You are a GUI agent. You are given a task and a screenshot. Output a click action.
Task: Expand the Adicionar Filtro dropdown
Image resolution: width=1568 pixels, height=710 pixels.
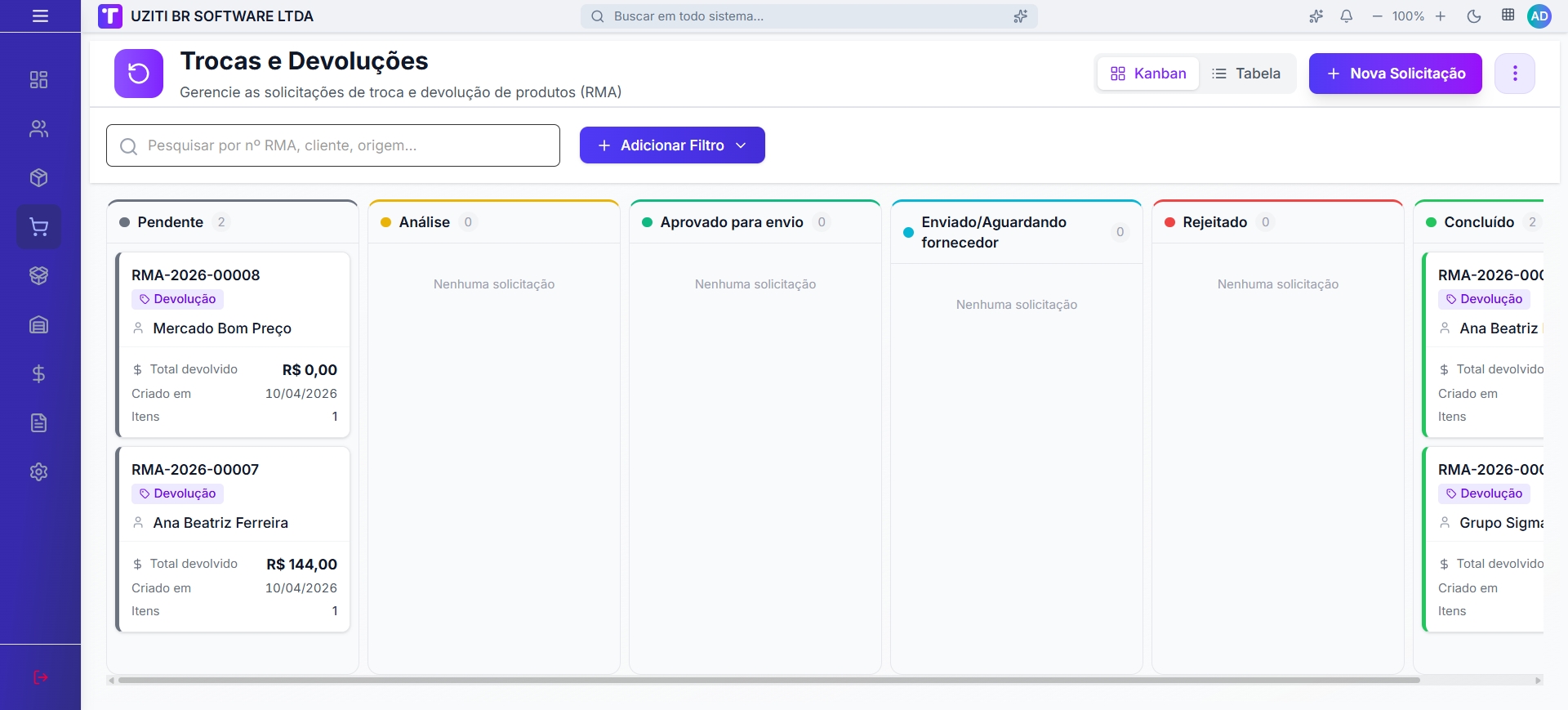pyautogui.click(x=671, y=145)
